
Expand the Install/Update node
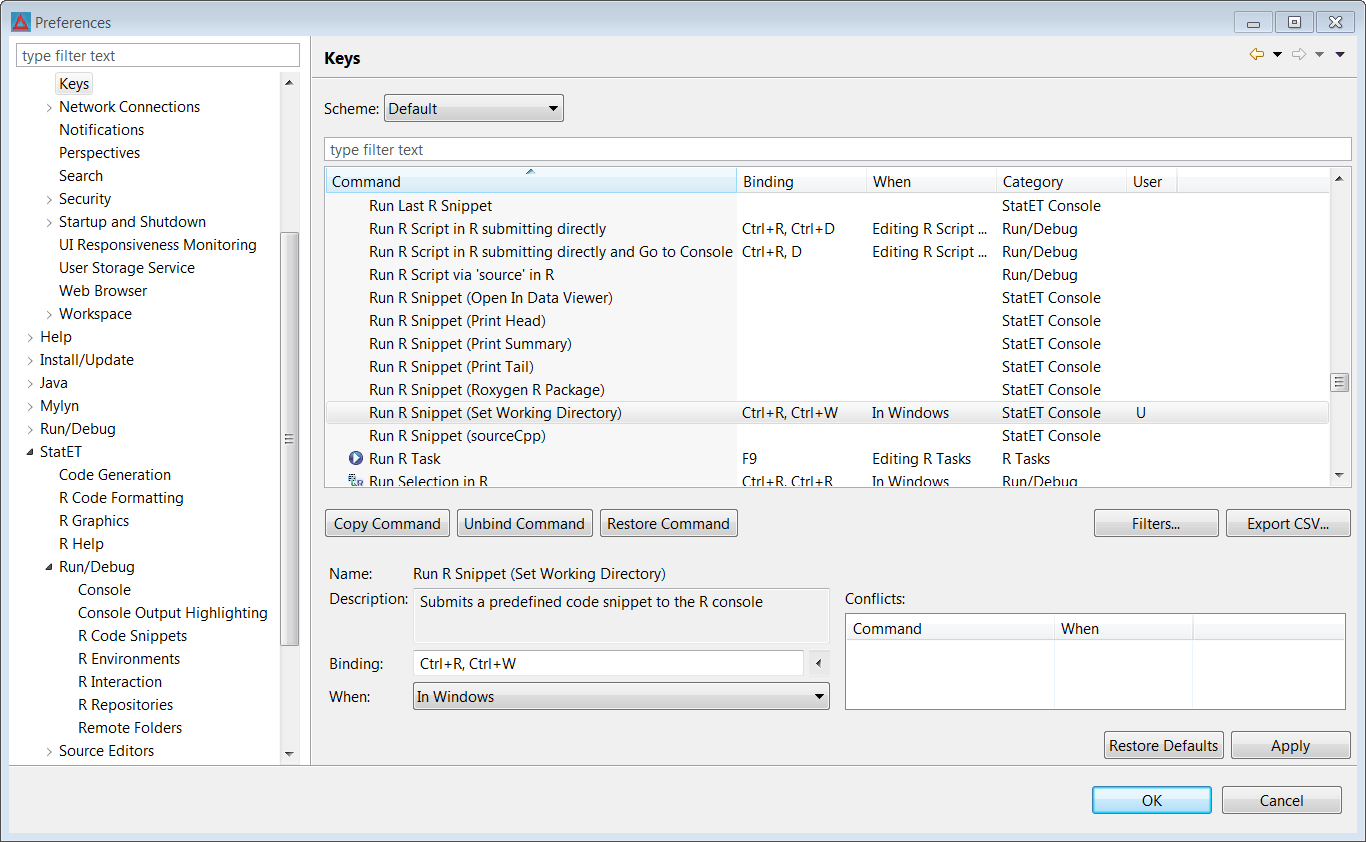30,360
